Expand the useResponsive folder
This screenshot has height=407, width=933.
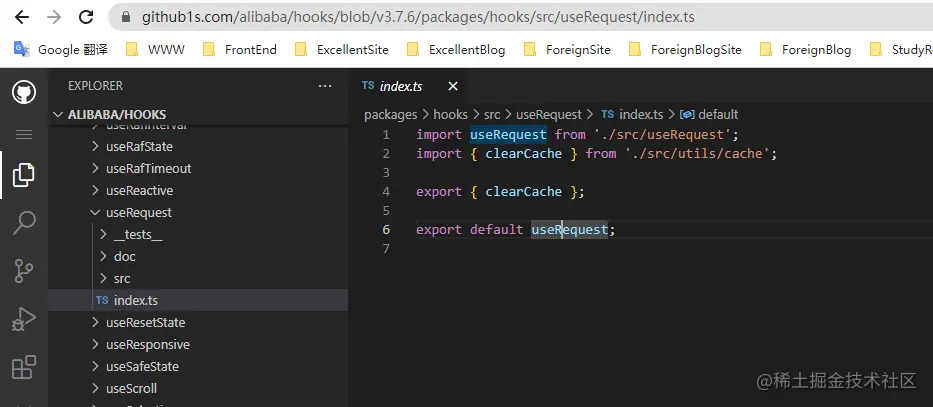click(x=198, y=345)
